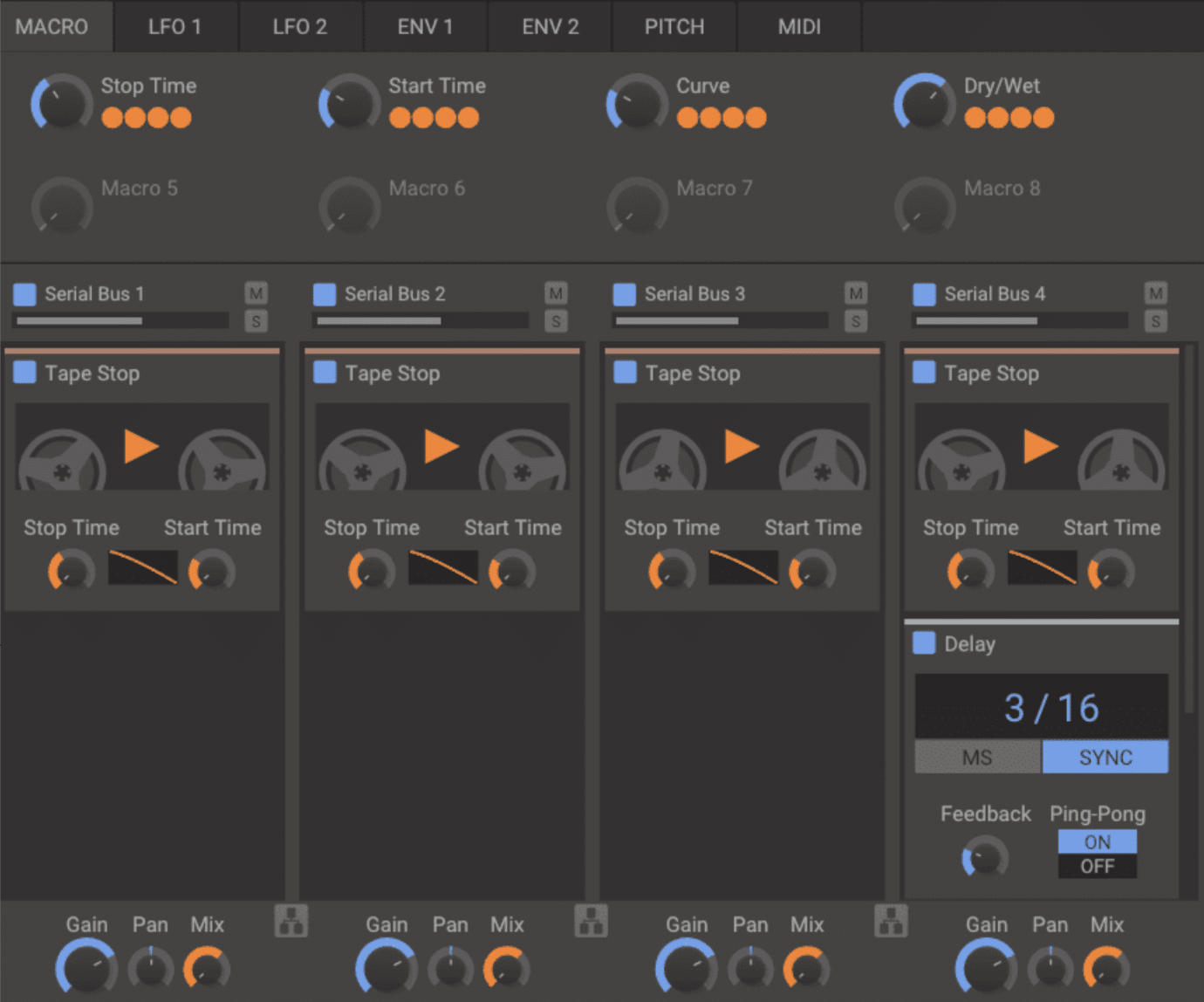Switch to the ENV 1 tab

click(x=425, y=26)
